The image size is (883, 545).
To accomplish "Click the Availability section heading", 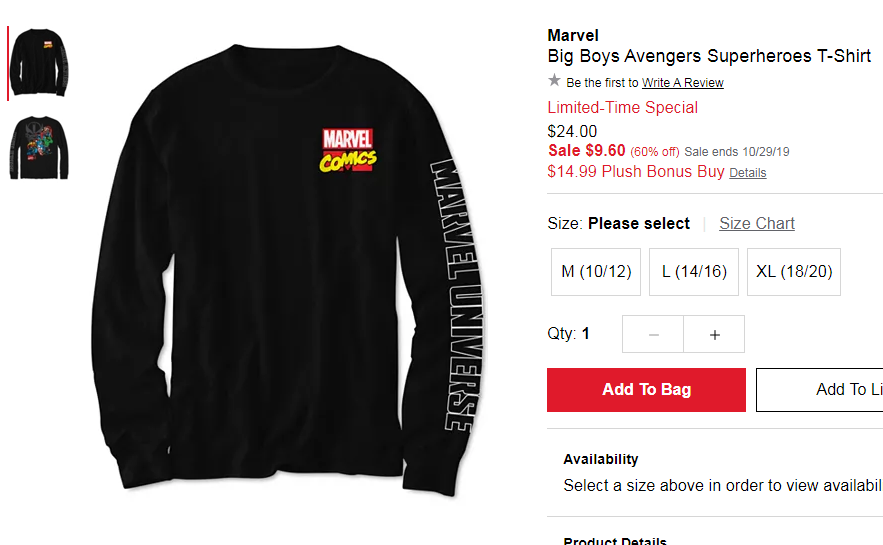I will click(601, 459).
